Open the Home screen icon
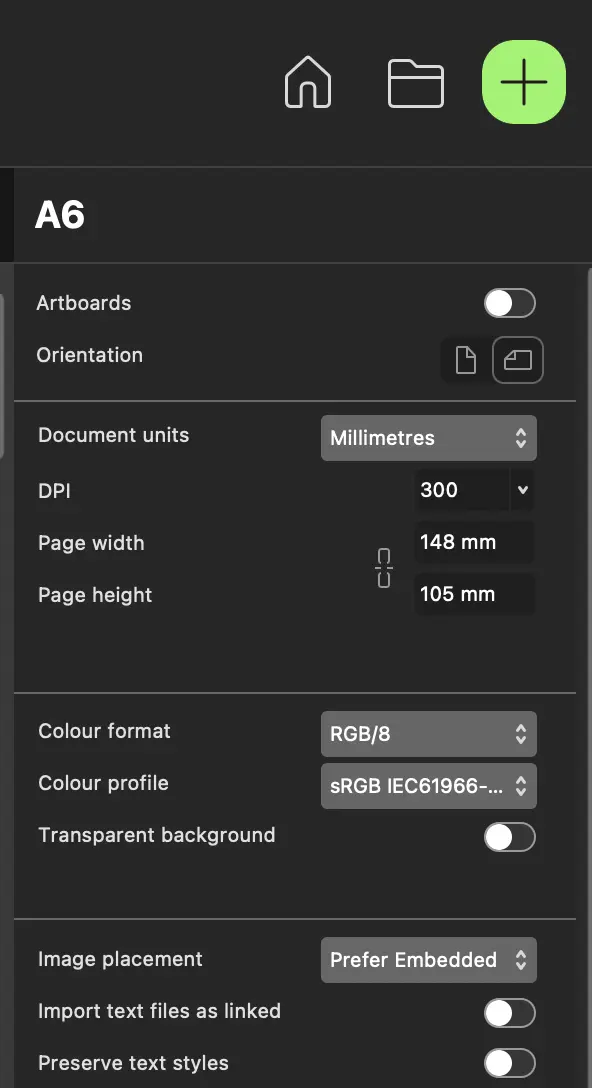 (308, 83)
